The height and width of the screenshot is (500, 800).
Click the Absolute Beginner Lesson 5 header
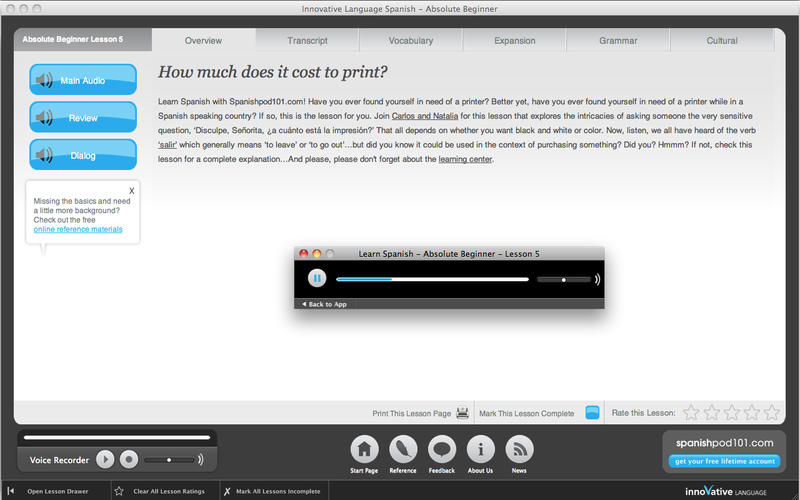[73, 39]
